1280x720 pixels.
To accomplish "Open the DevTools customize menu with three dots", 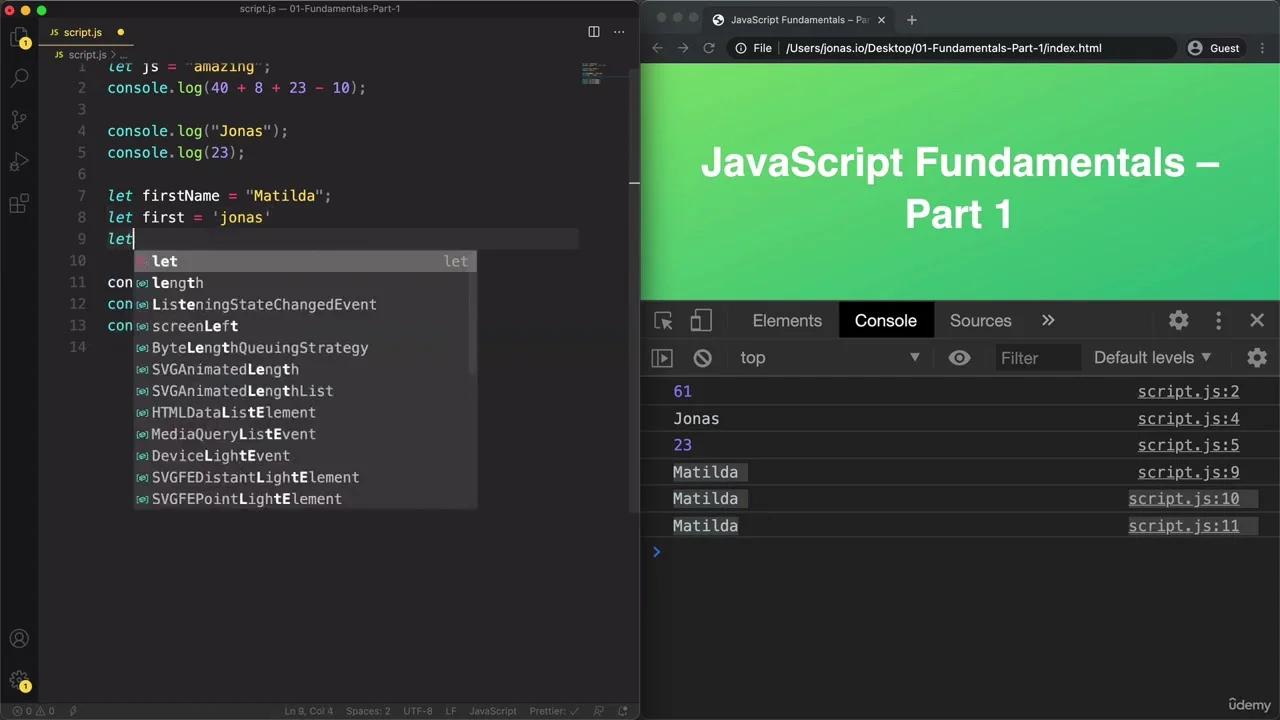I will click(x=1218, y=321).
